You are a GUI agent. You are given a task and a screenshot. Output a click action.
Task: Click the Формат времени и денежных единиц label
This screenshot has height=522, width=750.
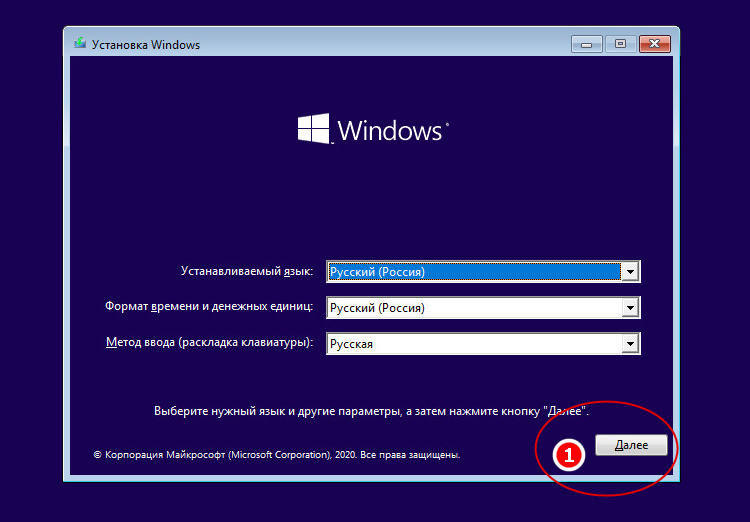[209, 306]
